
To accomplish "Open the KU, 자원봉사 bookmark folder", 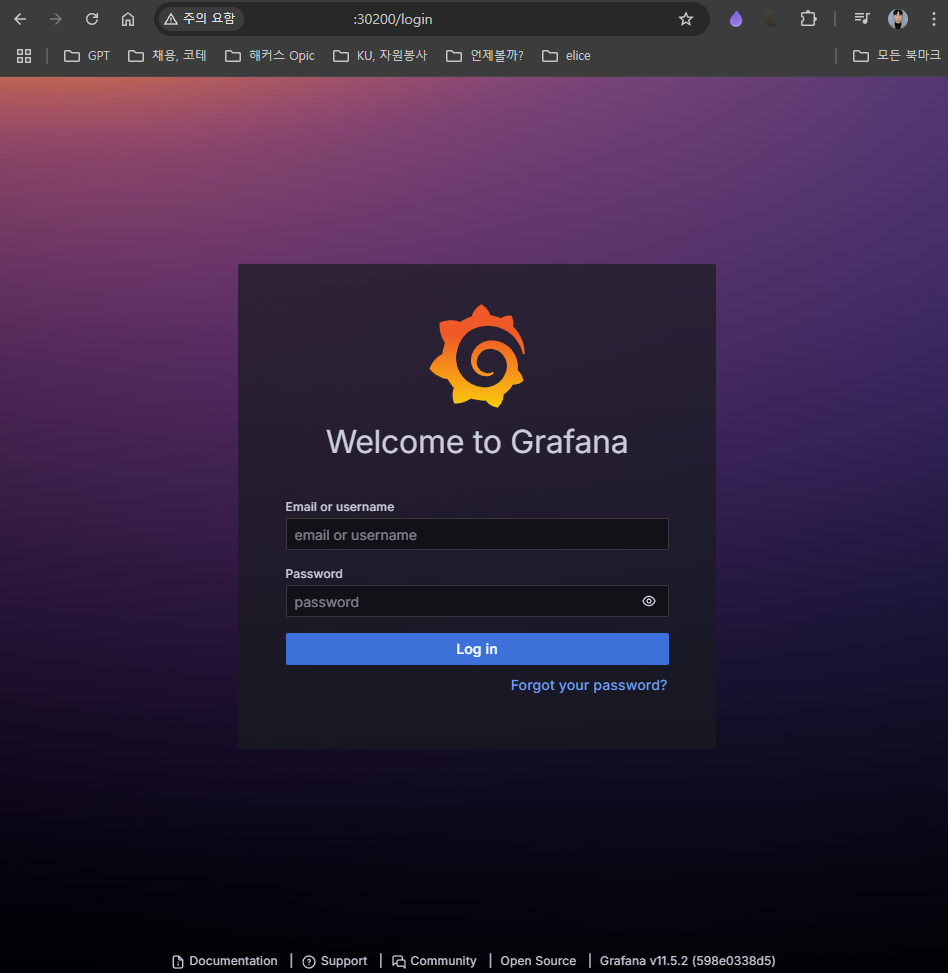I will [x=380, y=56].
